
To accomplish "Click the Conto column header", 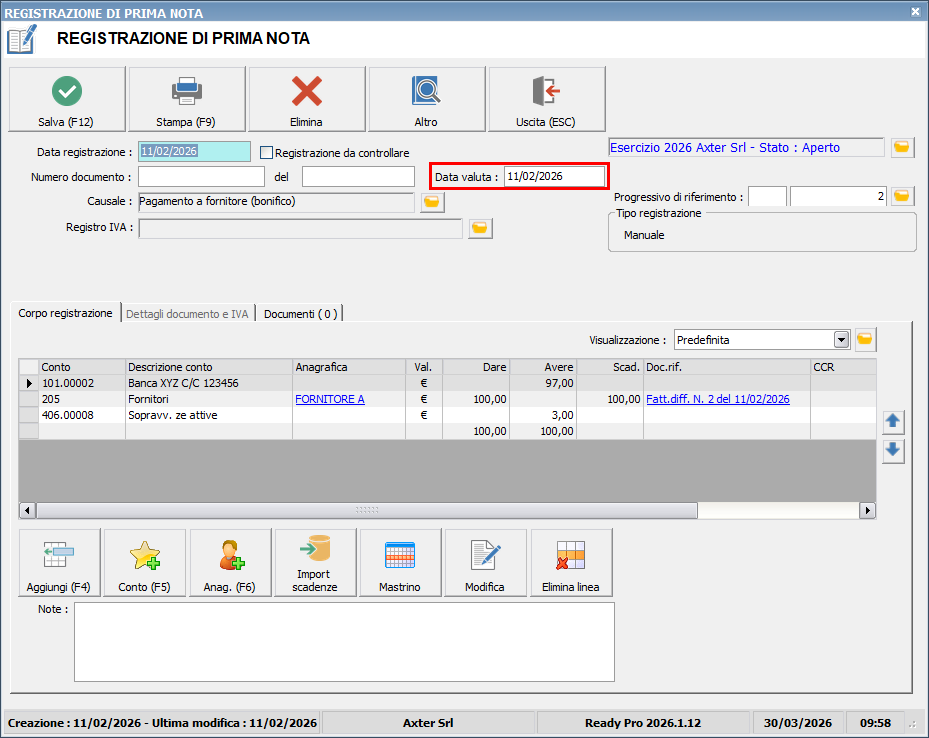I will [82, 367].
